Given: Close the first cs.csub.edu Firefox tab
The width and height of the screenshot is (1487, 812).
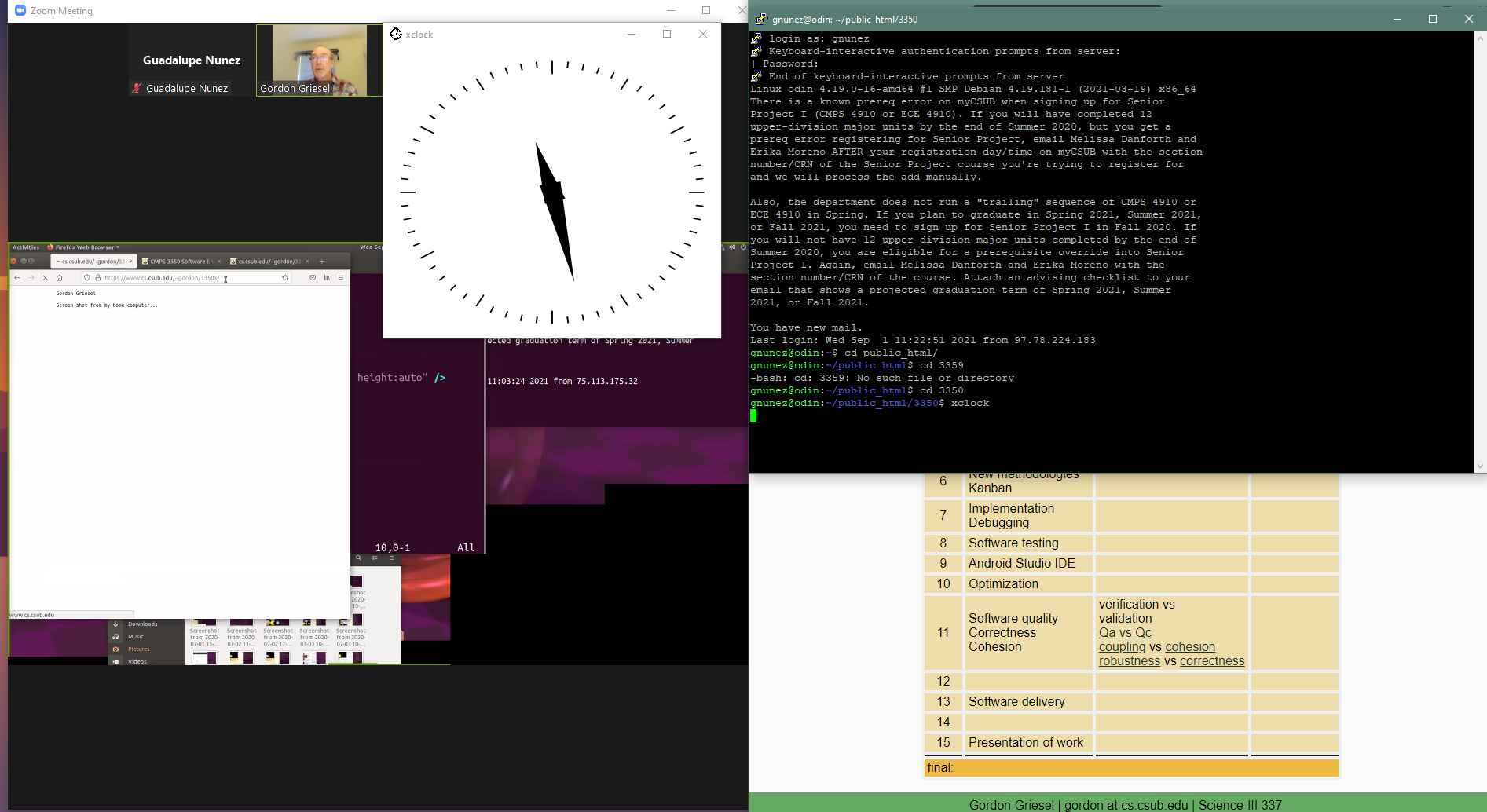Looking at the screenshot, I should [130, 261].
